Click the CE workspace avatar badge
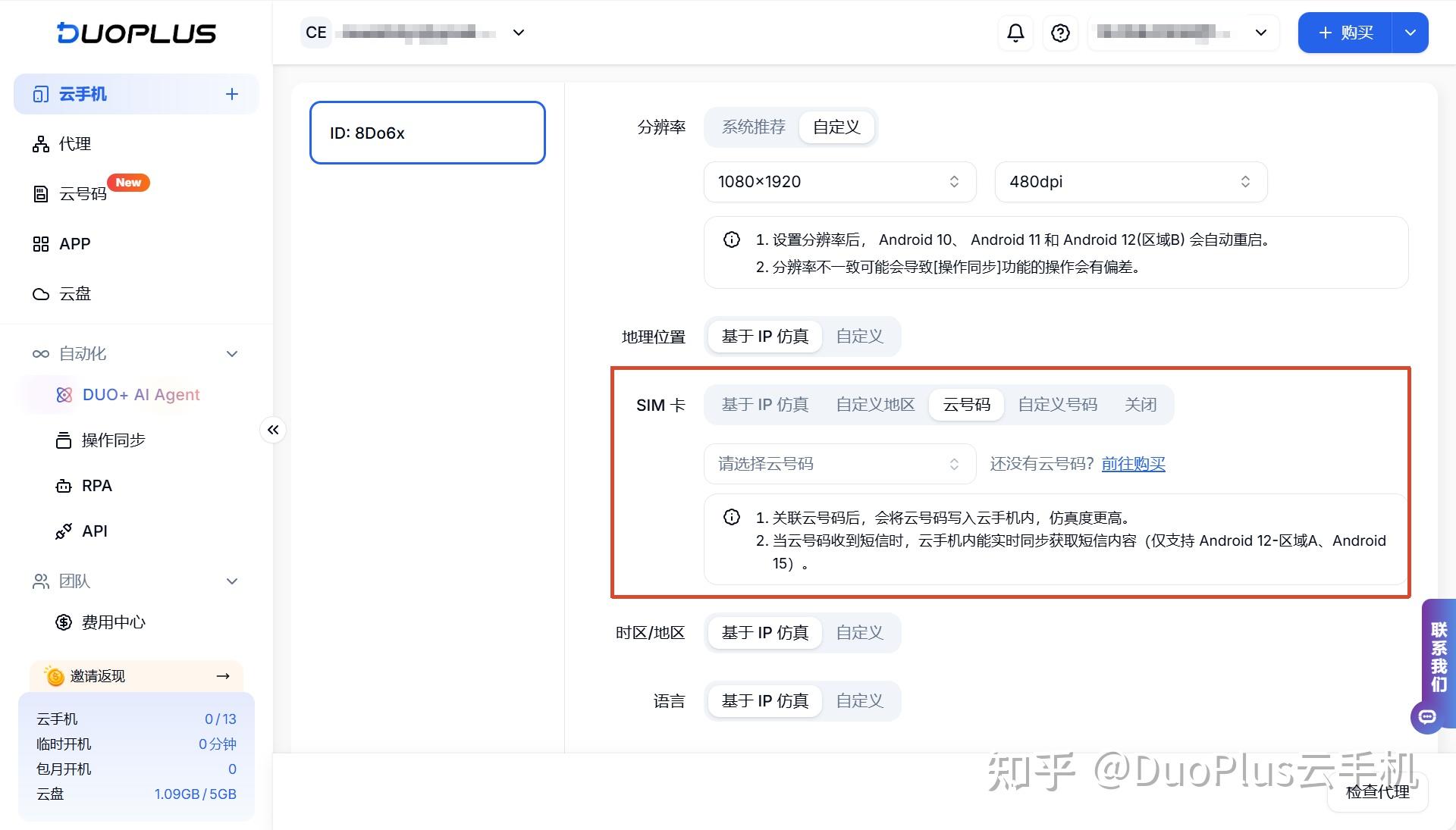Screen dimensions: 1456x830 (x=316, y=33)
